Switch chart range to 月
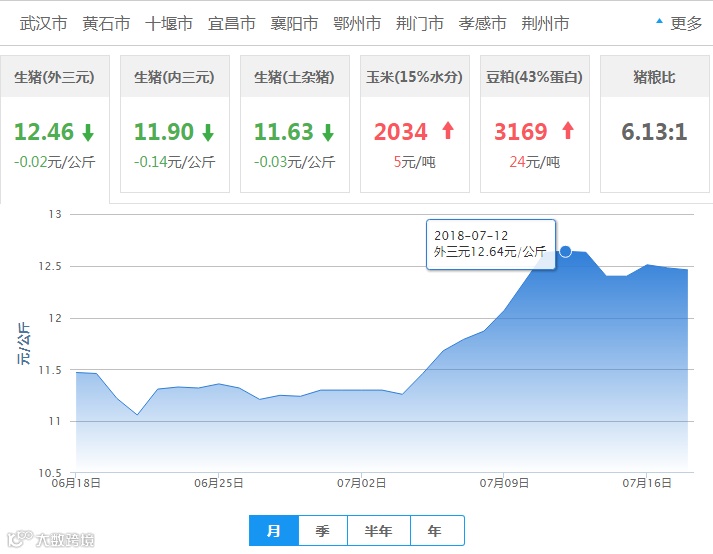Screen dimensions: 713x554 [x=274, y=530]
